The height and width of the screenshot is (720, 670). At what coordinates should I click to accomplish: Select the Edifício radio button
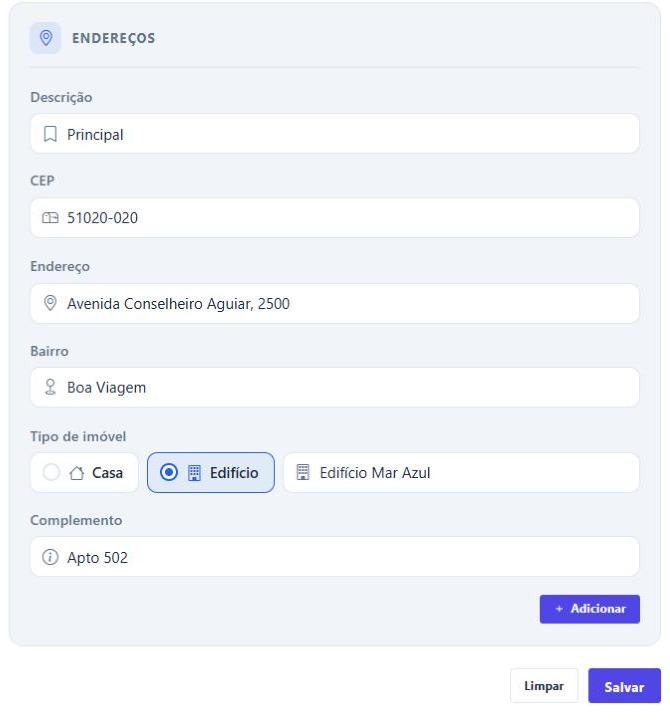169,472
